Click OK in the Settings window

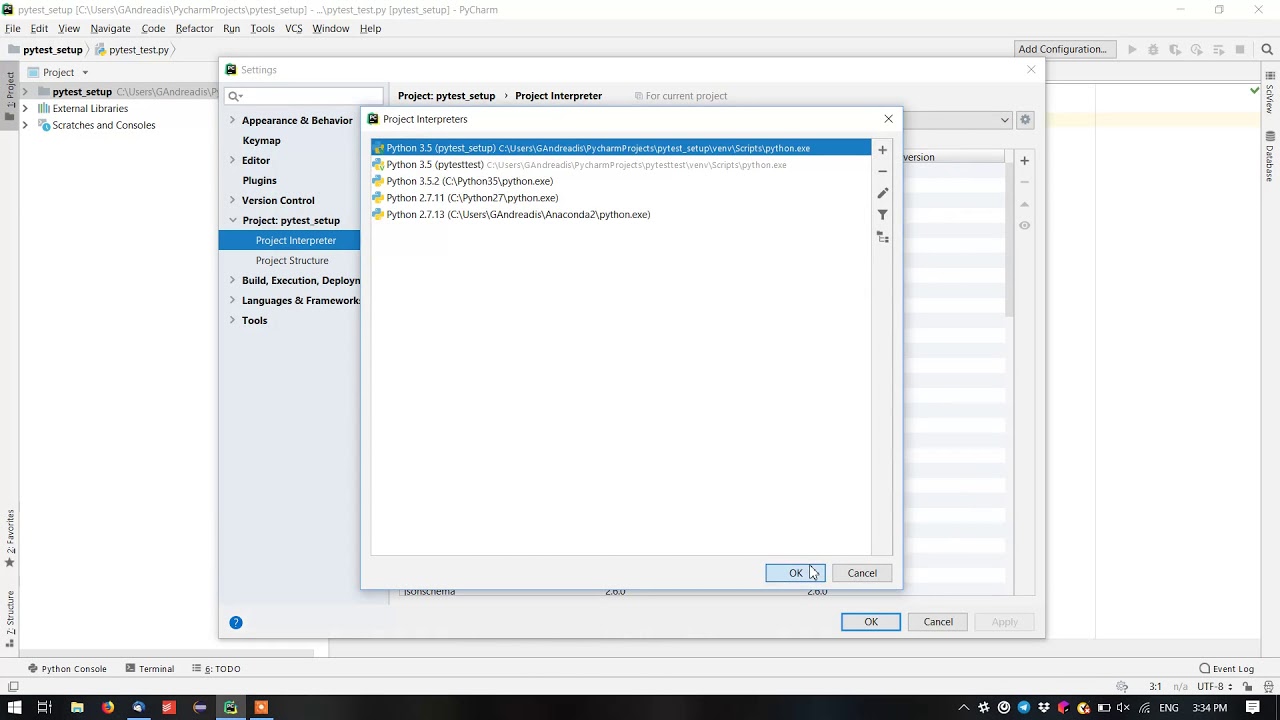(871, 622)
